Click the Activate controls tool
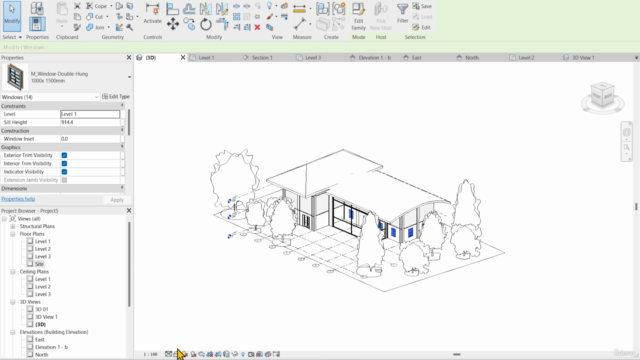 click(x=152, y=13)
